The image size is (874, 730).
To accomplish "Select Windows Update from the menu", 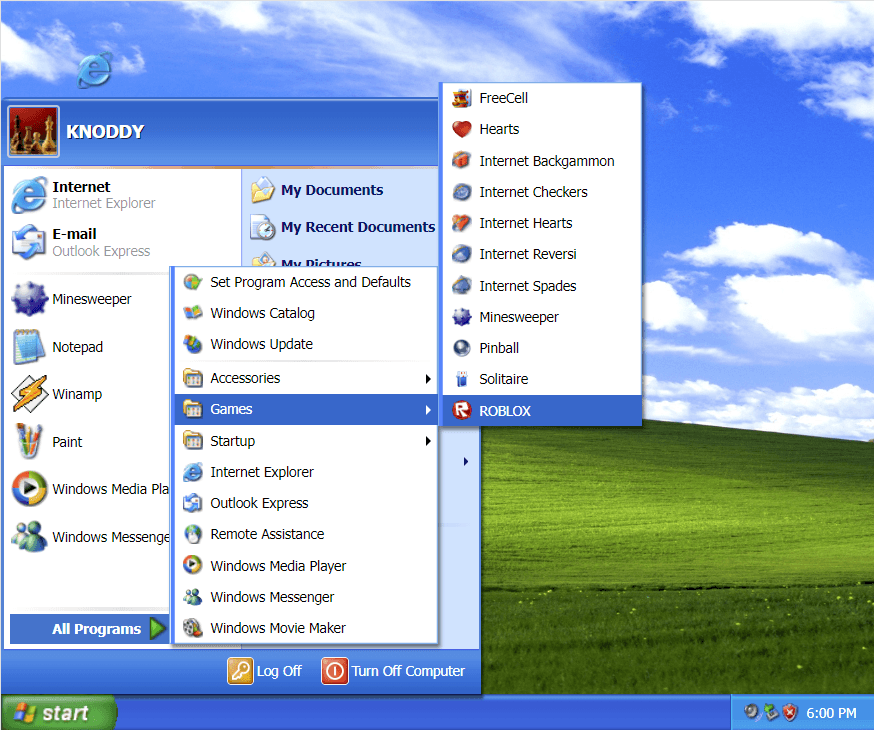I will click(x=262, y=343).
